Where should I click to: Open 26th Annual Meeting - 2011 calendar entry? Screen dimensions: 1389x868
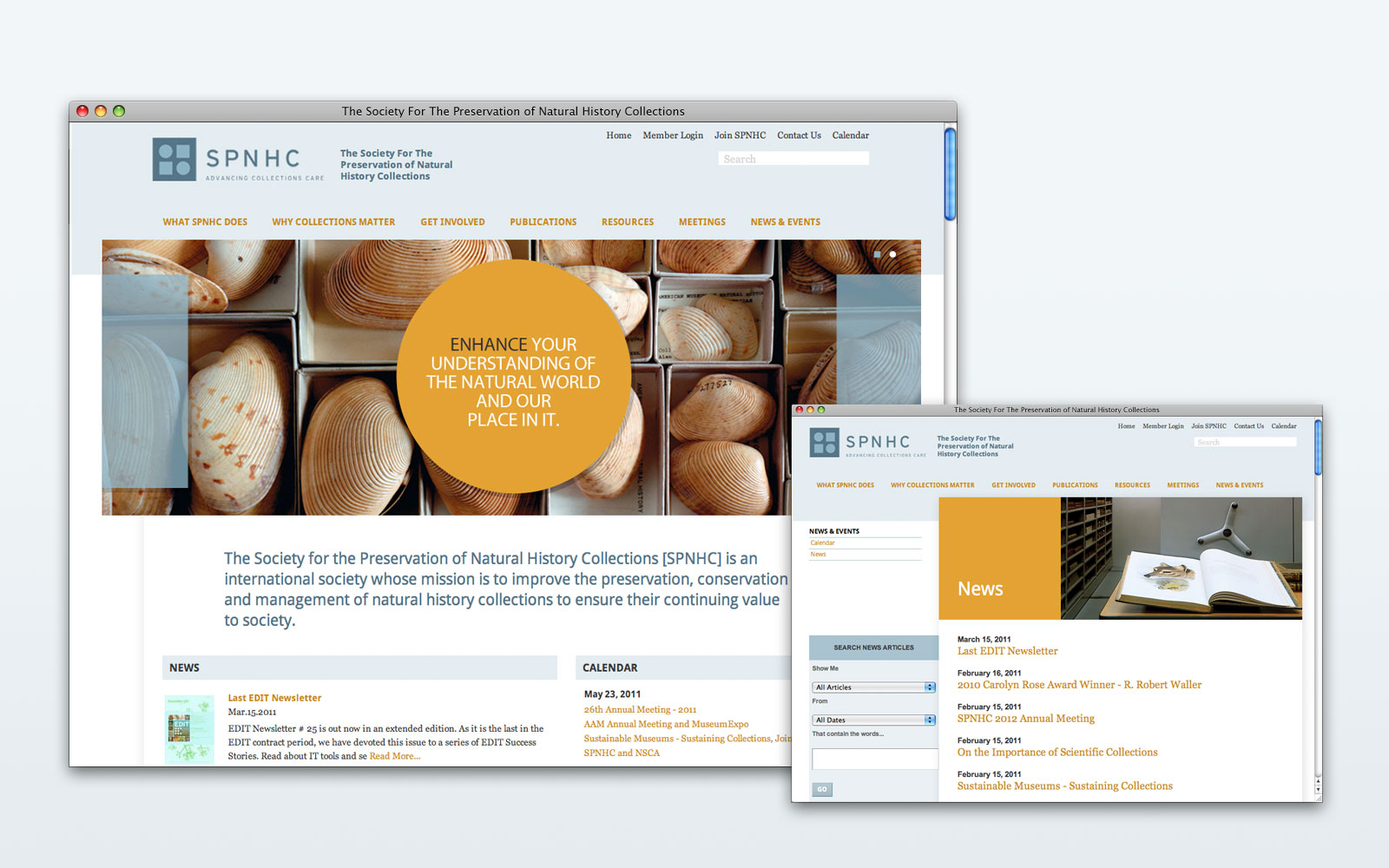pos(640,709)
